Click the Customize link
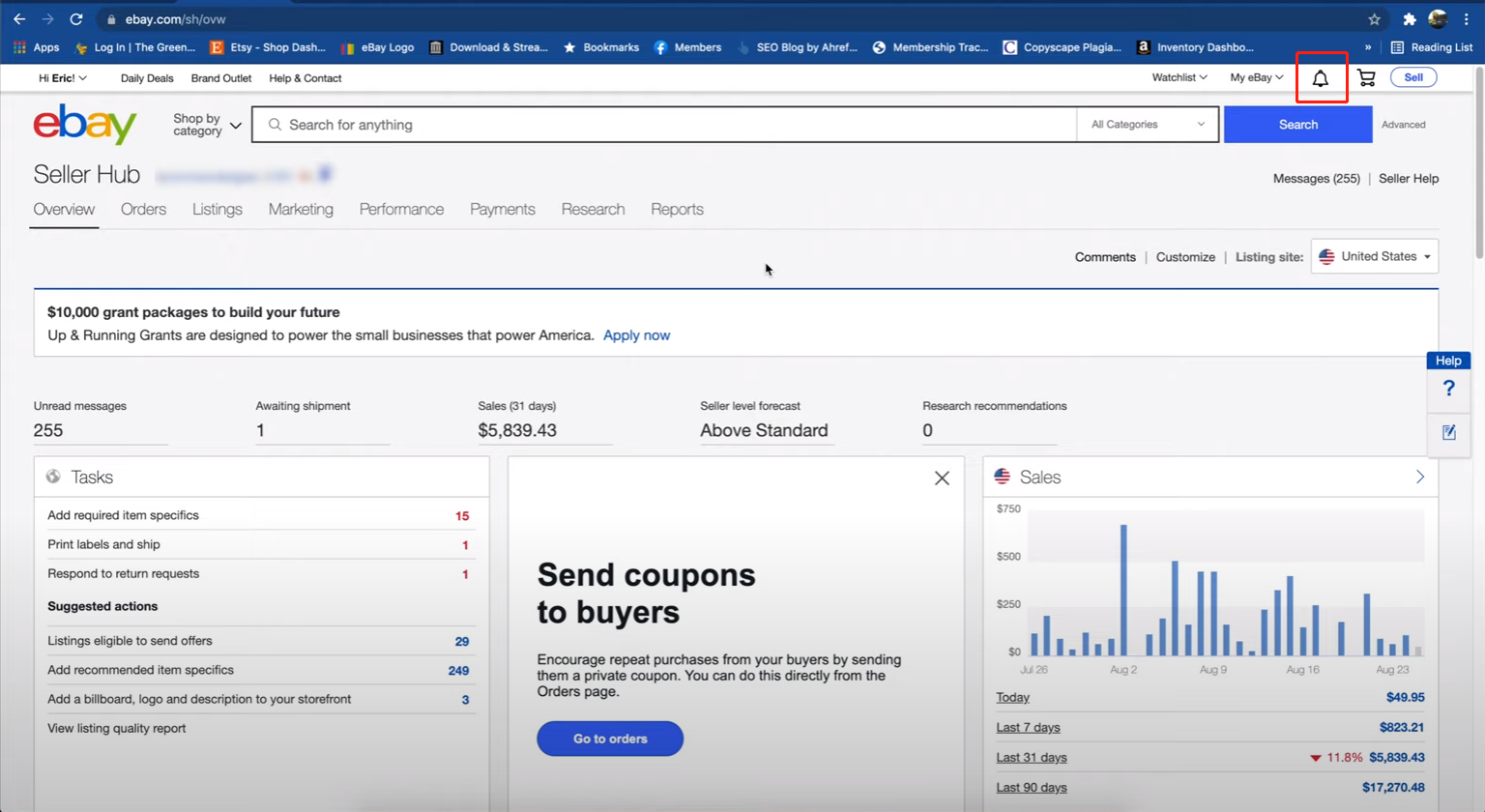 pos(1185,257)
